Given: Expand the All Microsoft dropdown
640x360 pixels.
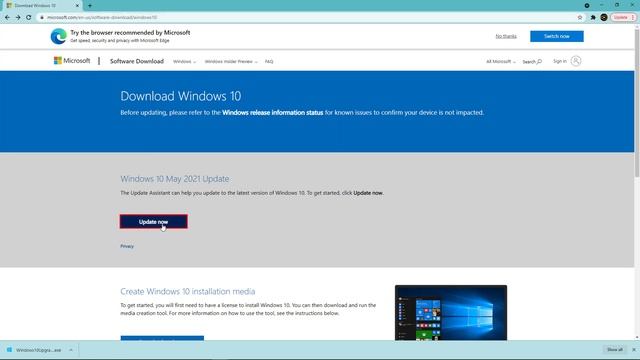Looking at the screenshot, I should coord(500,62).
